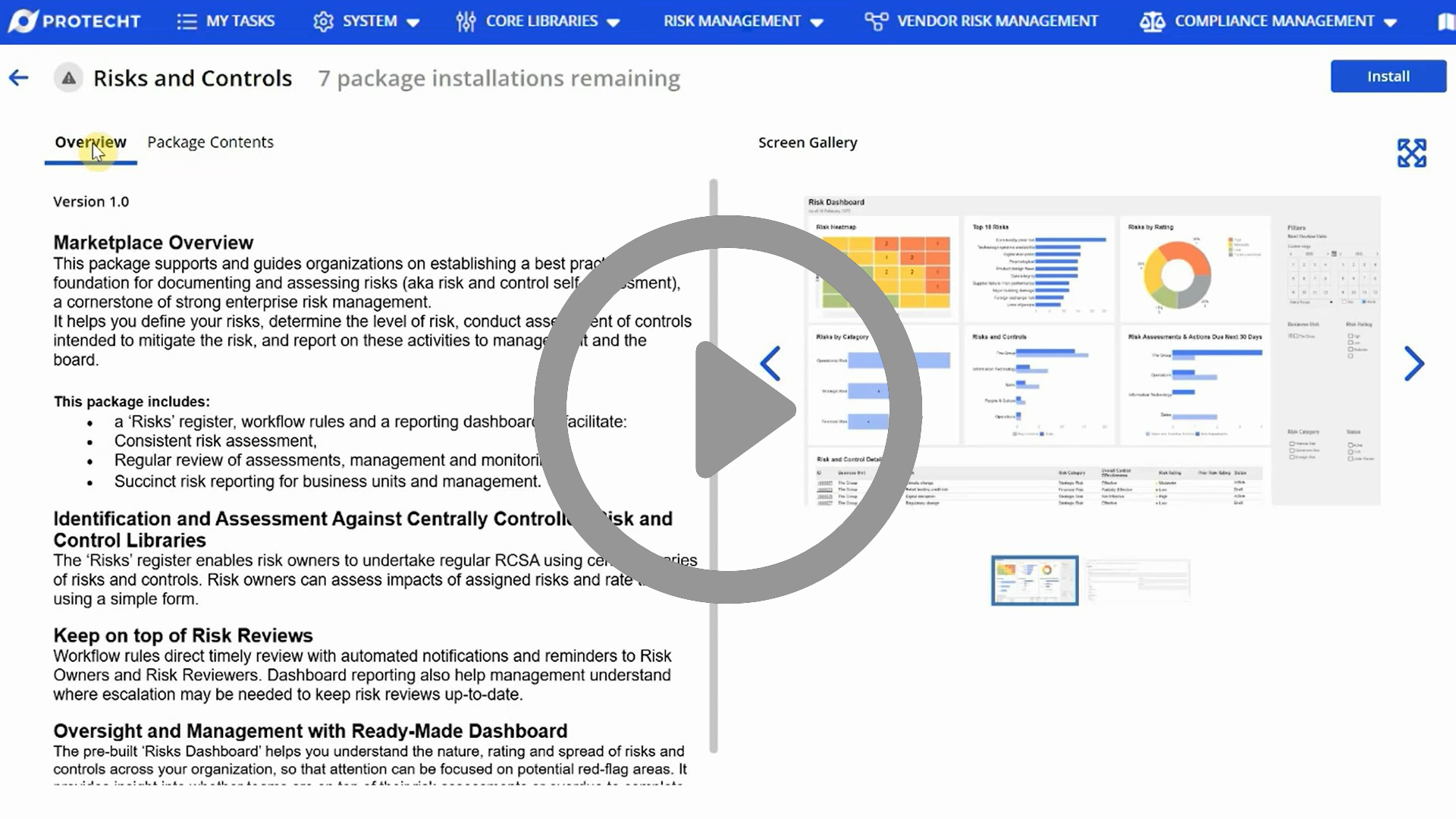Viewport: 1456px width, 819px height.
Task: Open System settings via the gear icon
Action: (322, 21)
